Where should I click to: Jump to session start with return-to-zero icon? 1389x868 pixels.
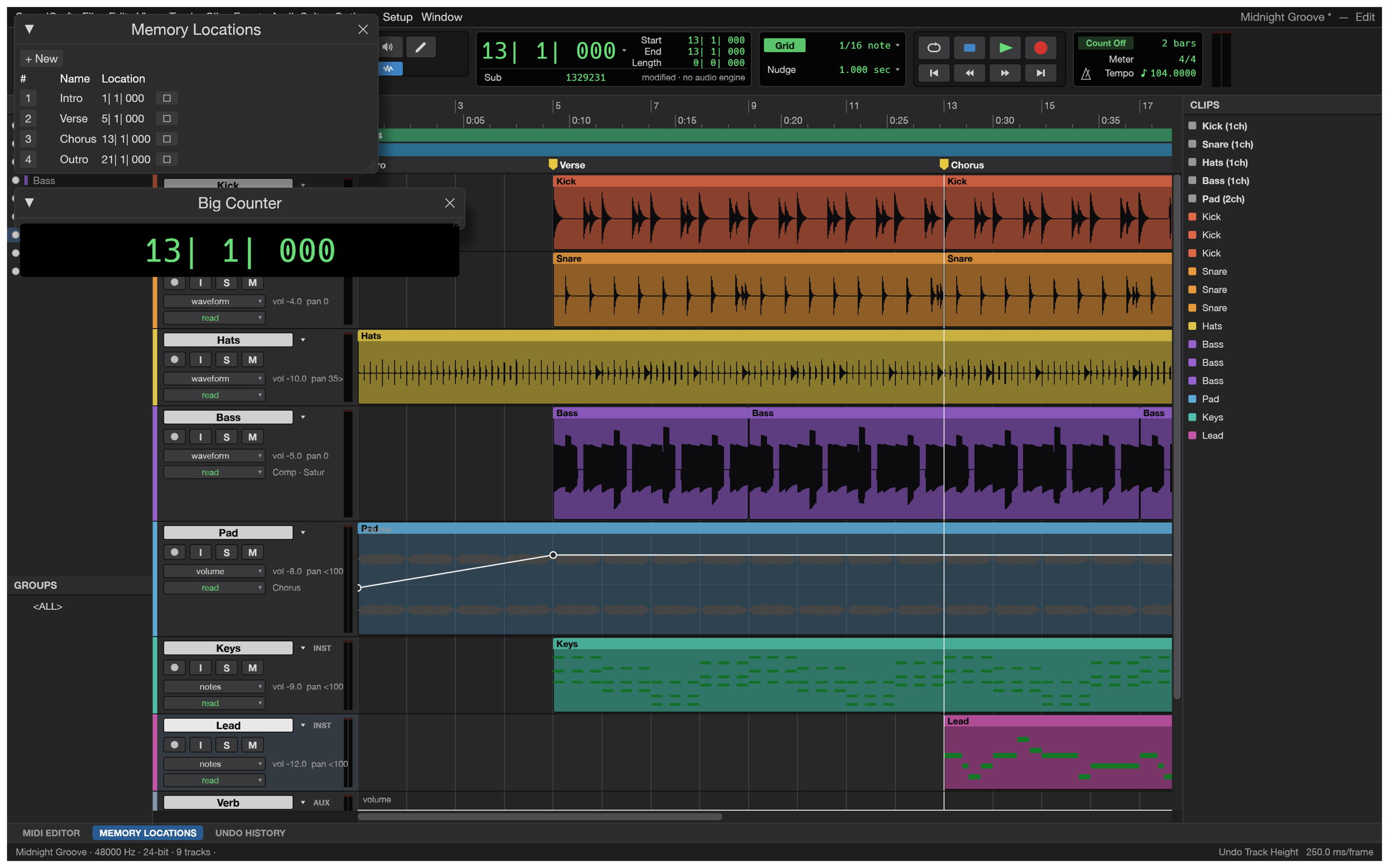click(x=934, y=73)
